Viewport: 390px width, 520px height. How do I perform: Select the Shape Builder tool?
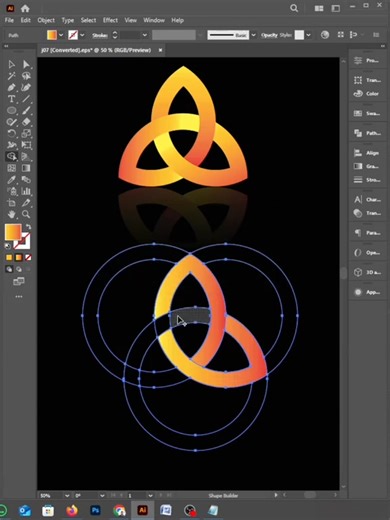point(12,157)
